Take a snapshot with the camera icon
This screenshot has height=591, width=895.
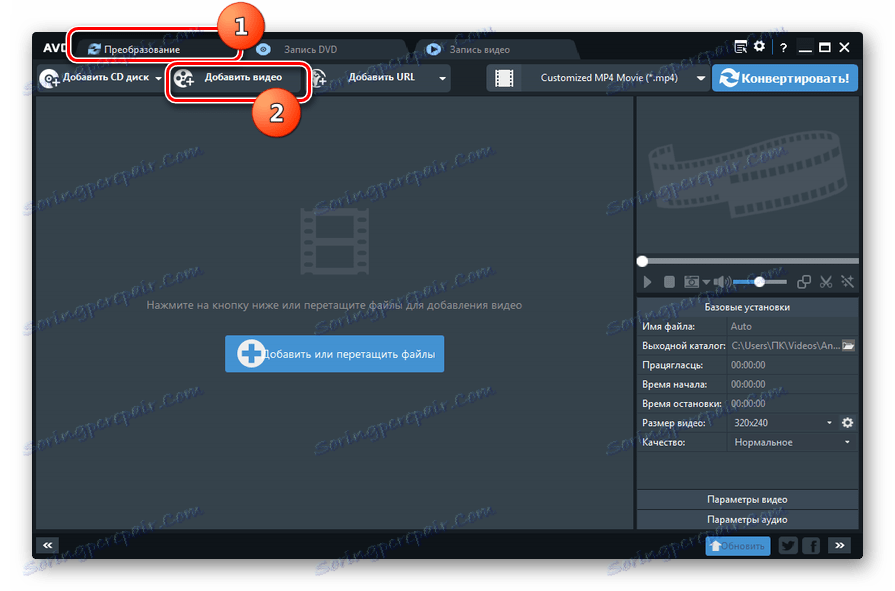pyautogui.click(x=691, y=282)
